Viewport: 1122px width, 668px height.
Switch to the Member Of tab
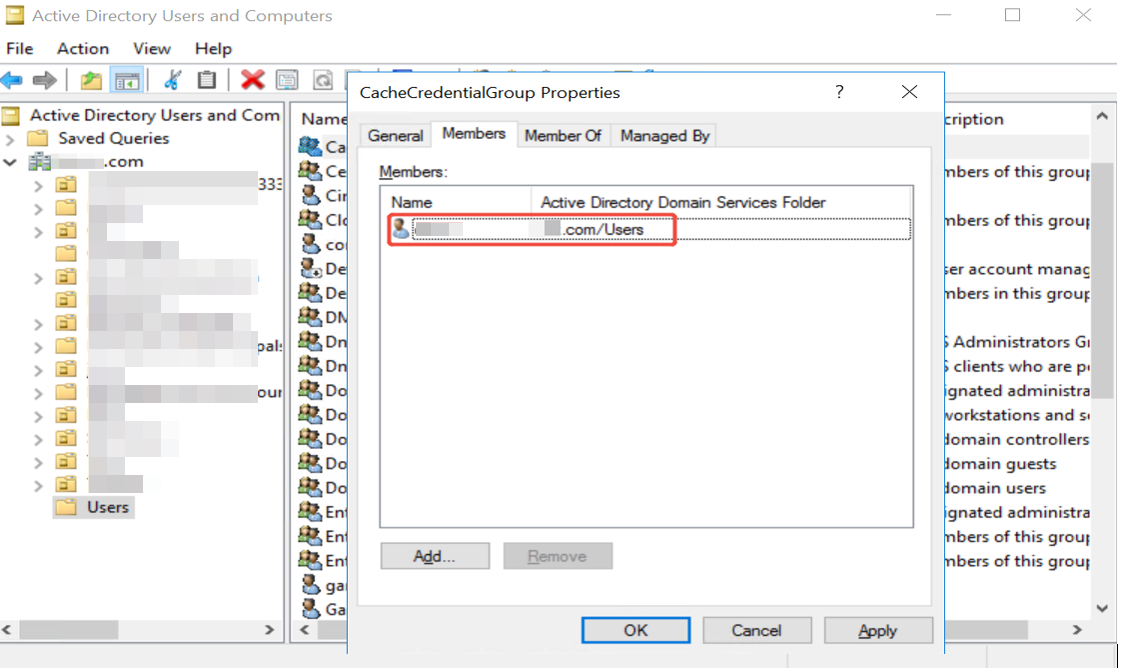562,136
